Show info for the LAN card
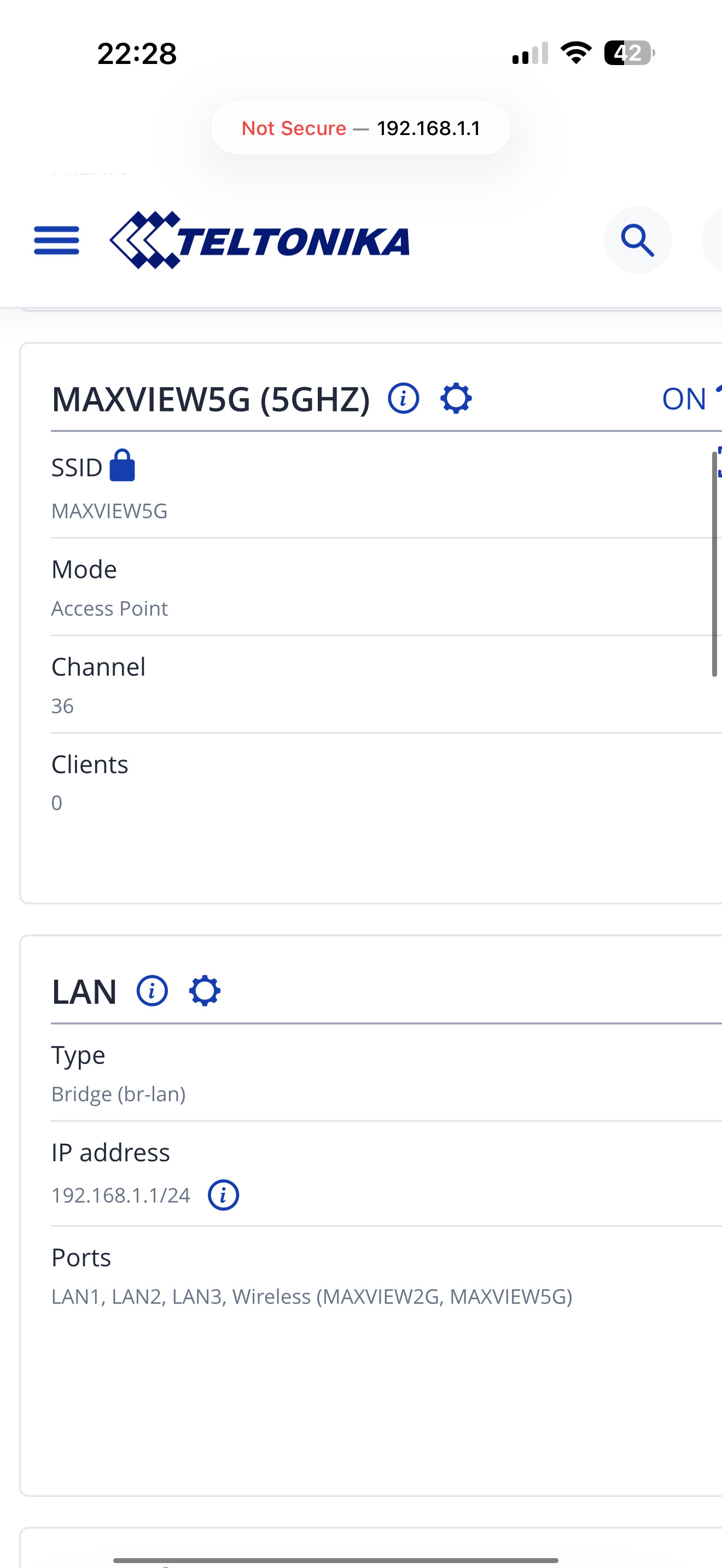Image resolution: width=722 pixels, height=1568 pixels. tap(152, 991)
